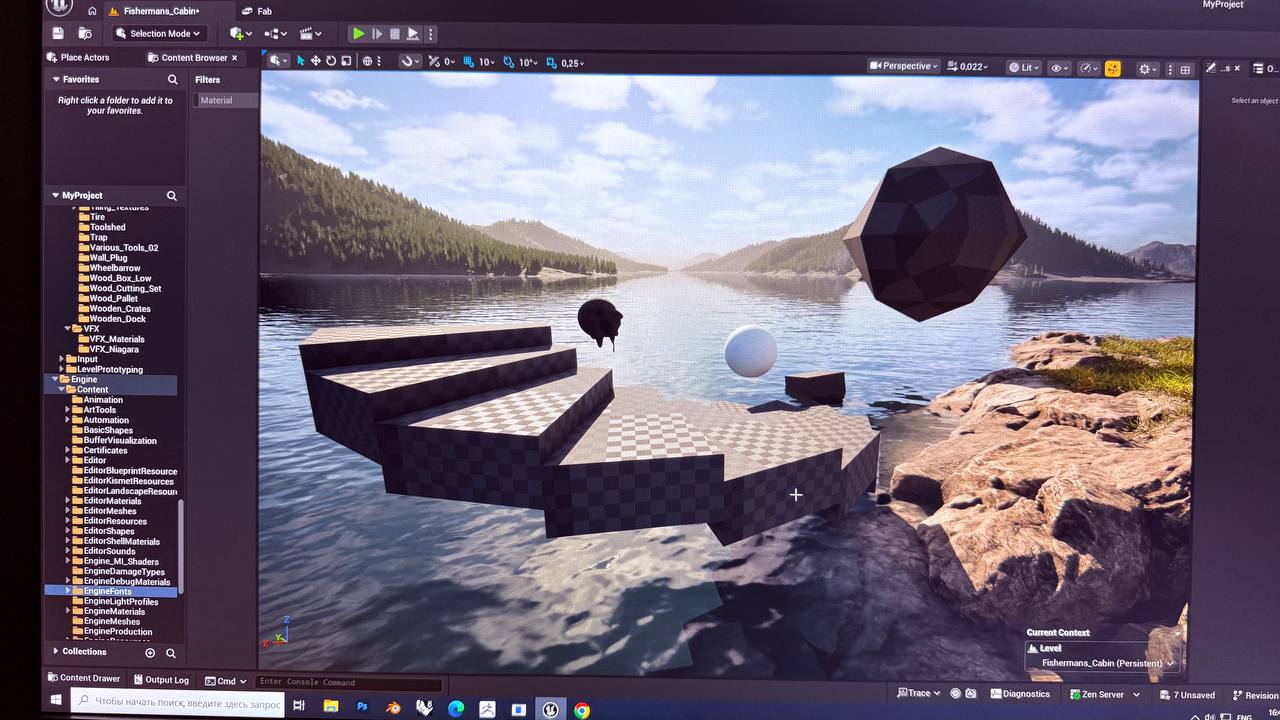
Task: Select the Wheelbarrow folder
Action: pyautogui.click(x=114, y=268)
